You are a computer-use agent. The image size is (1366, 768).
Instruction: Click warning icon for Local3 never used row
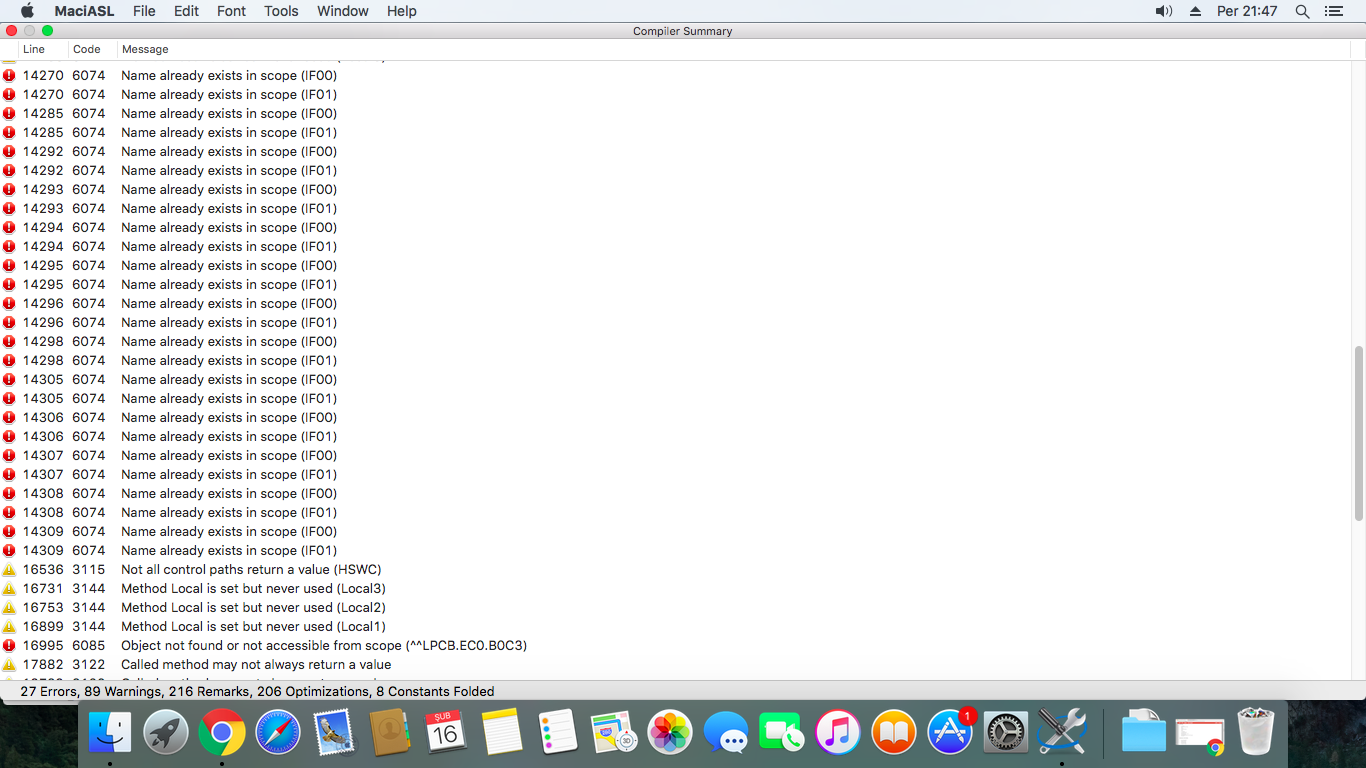point(9,589)
